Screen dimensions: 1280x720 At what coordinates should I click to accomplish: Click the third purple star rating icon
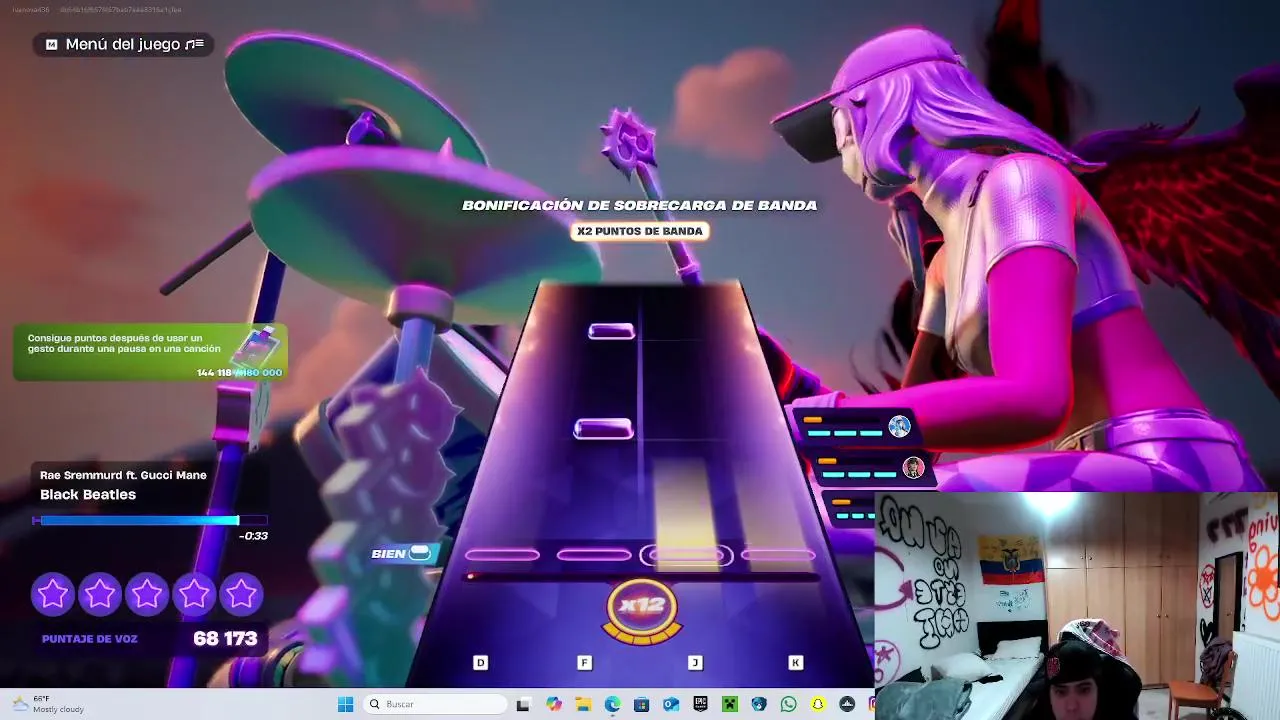click(147, 595)
